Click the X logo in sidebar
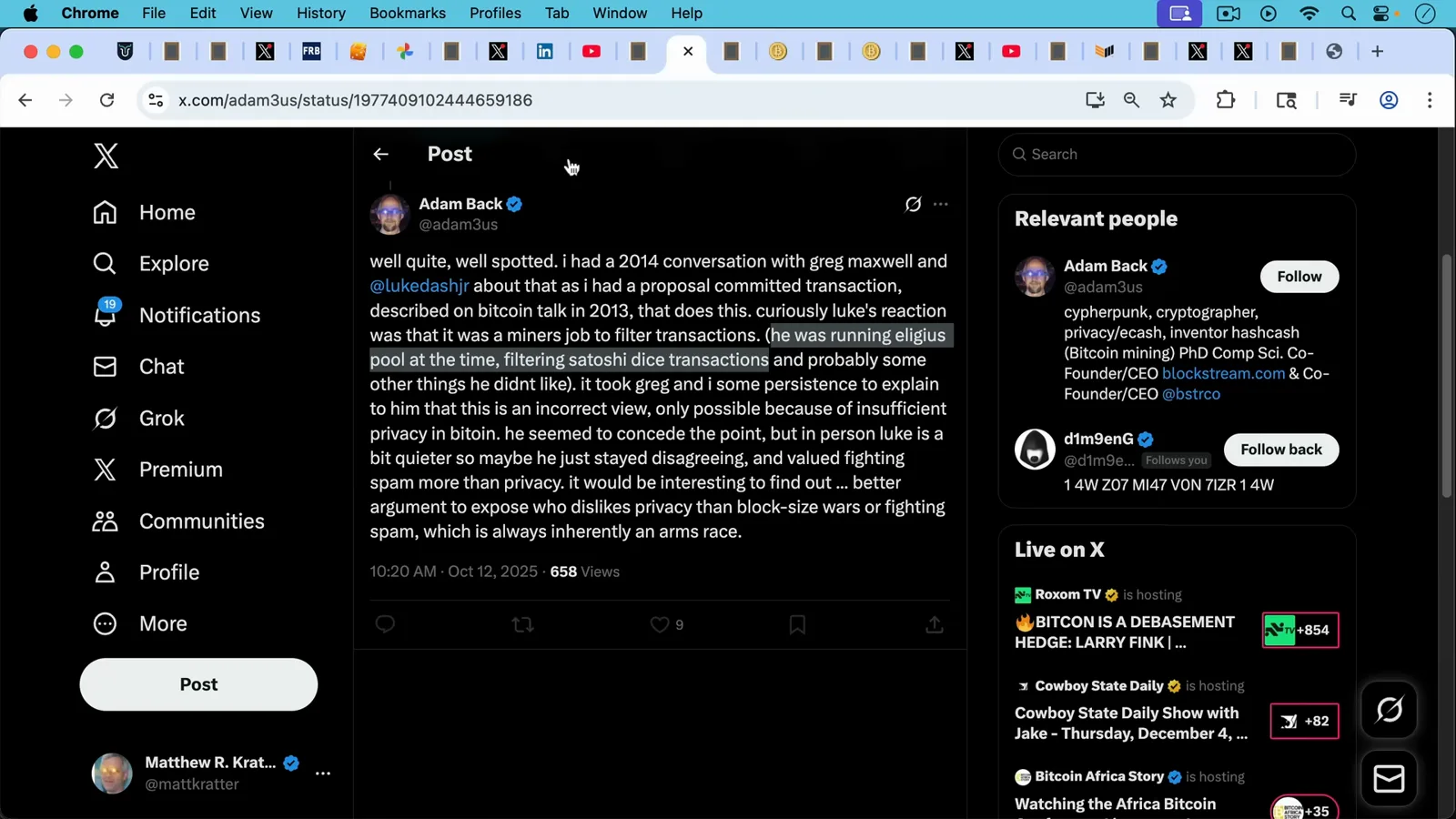Screen dimensions: 1456x819 106,156
